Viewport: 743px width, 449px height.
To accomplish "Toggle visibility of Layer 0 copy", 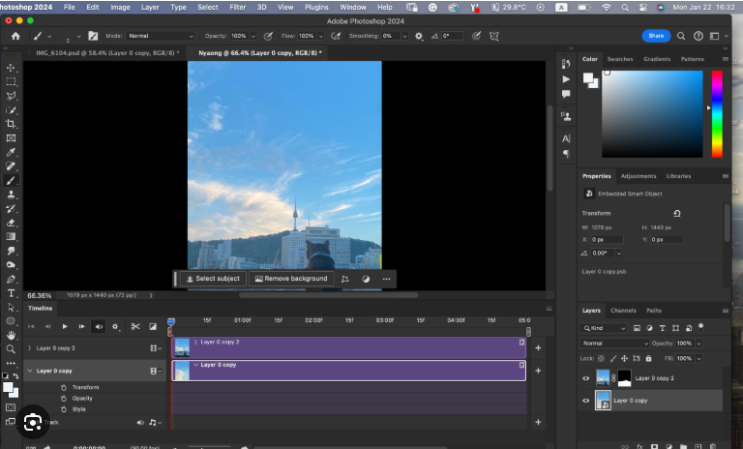I will [x=585, y=400].
